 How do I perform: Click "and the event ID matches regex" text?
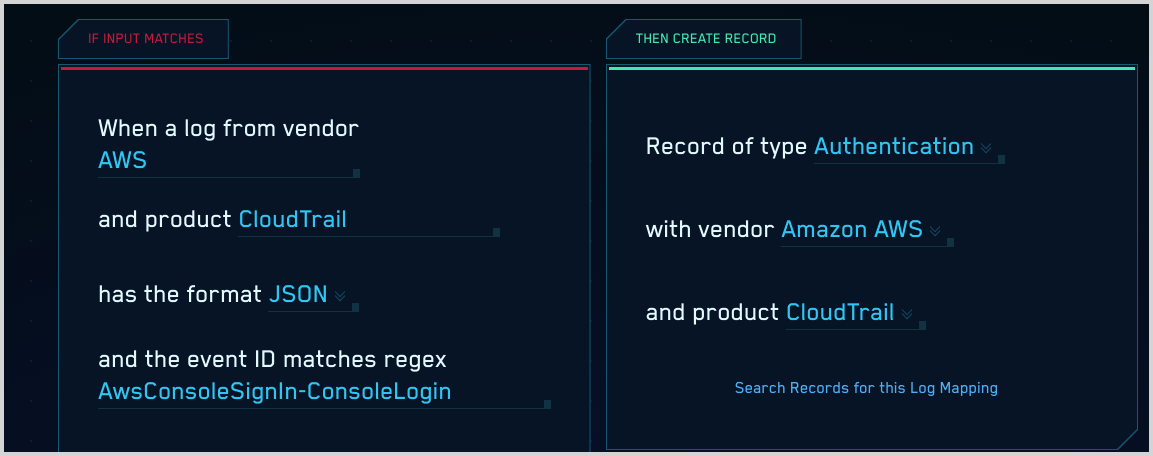(273, 360)
